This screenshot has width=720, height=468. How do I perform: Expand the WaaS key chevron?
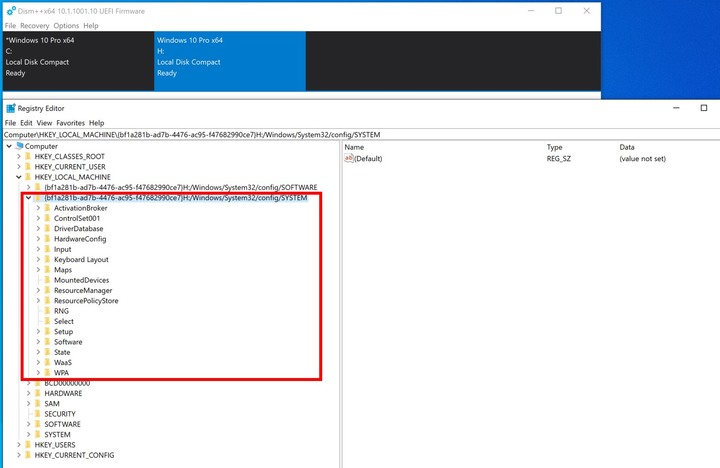pos(38,362)
